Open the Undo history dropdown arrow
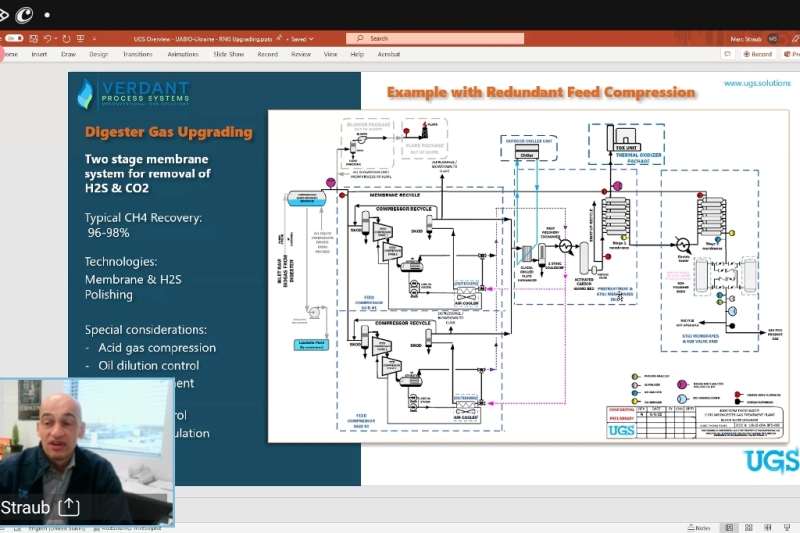Viewport: 800px width, 533px height. tap(56, 39)
